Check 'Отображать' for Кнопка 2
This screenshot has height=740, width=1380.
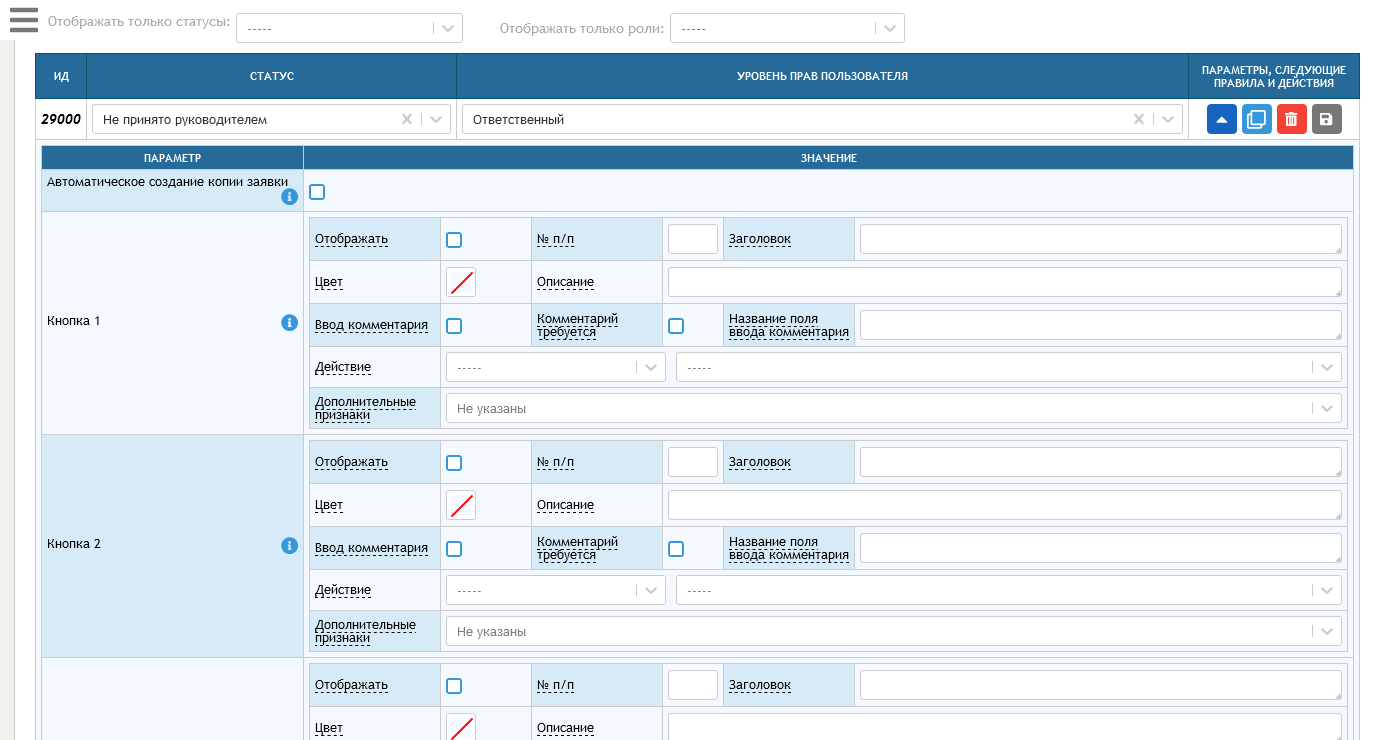454,463
